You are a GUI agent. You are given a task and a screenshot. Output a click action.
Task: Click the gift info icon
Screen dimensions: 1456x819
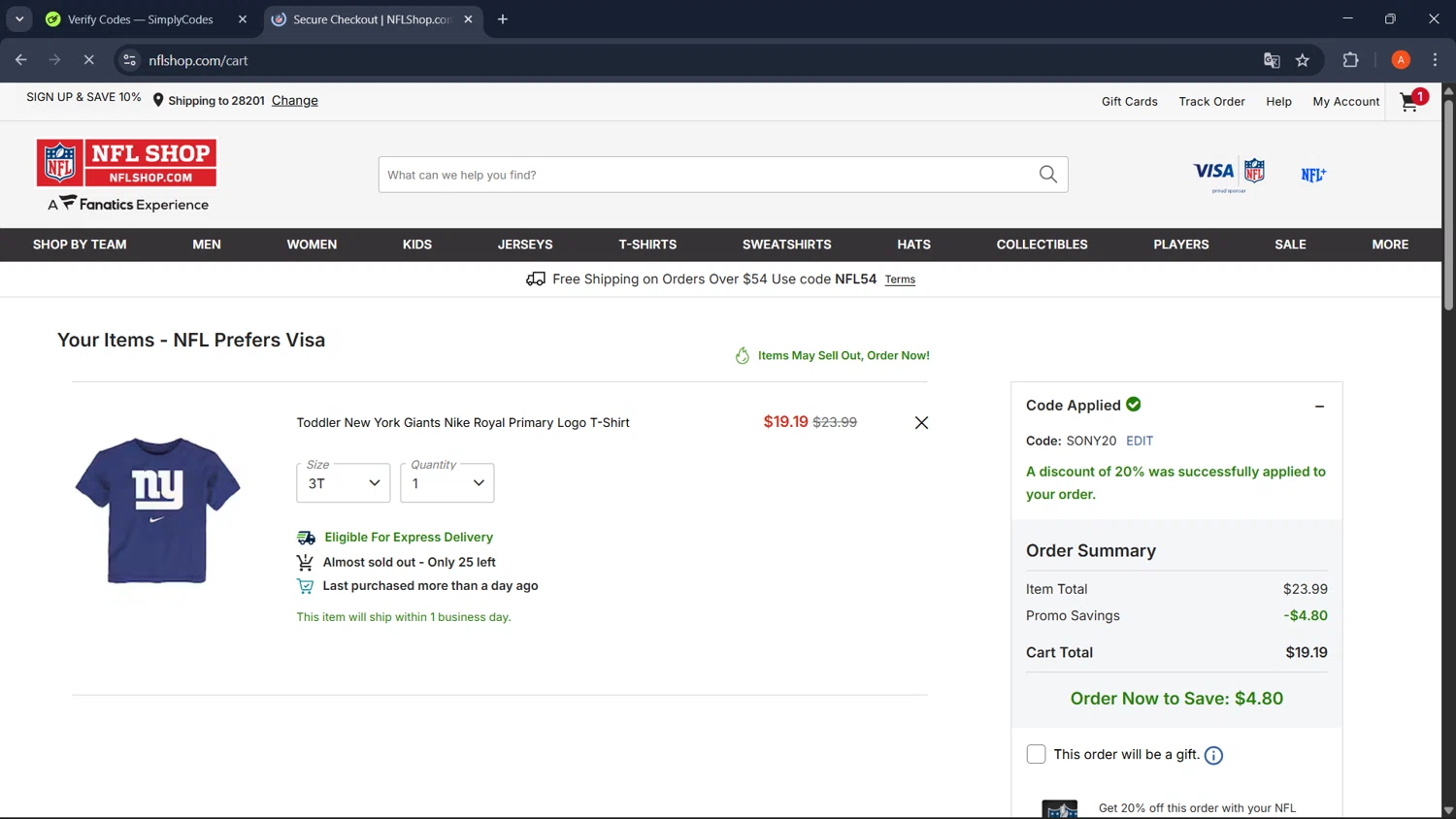(x=1213, y=756)
